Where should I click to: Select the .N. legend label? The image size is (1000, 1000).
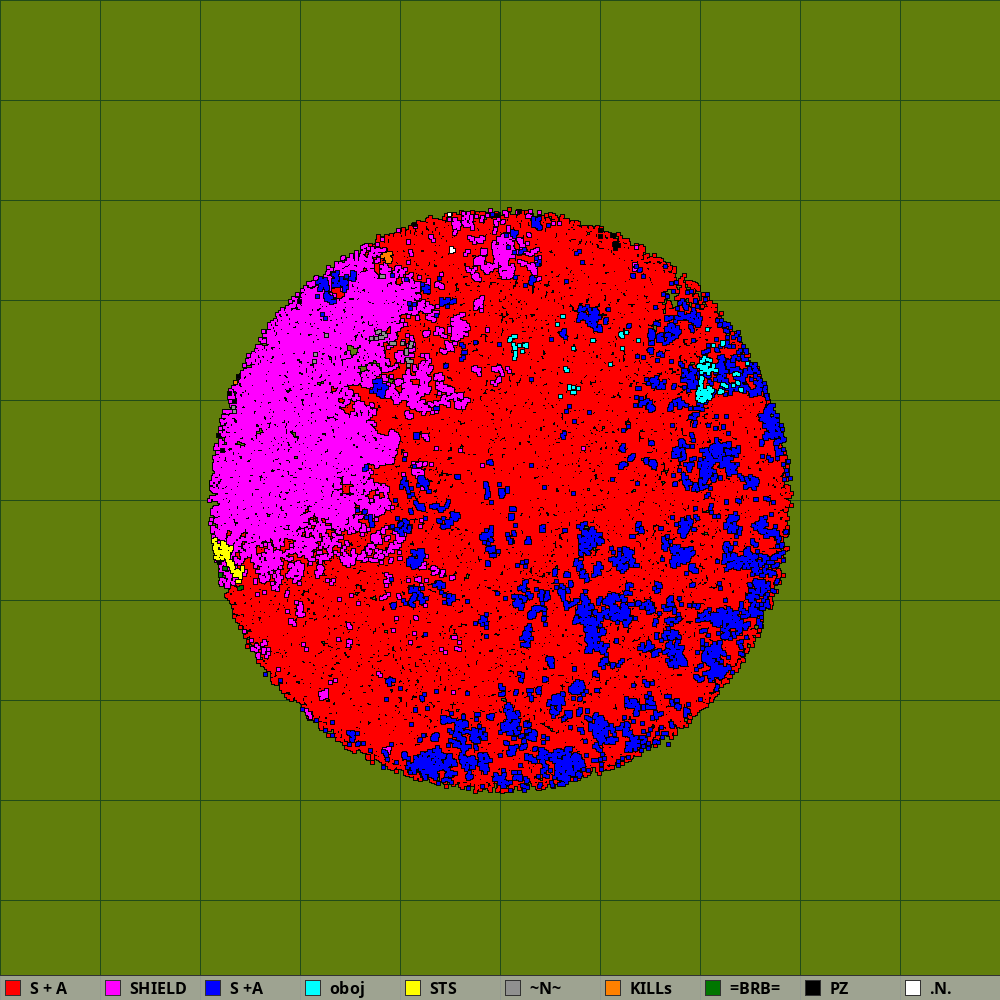(x=941, y=989)
